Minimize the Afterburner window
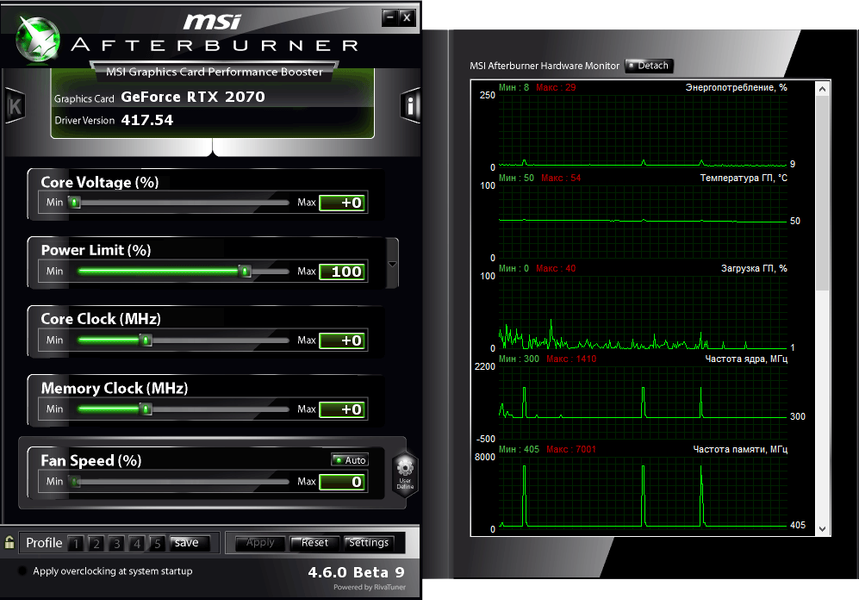859x600 pixels. 390,18
